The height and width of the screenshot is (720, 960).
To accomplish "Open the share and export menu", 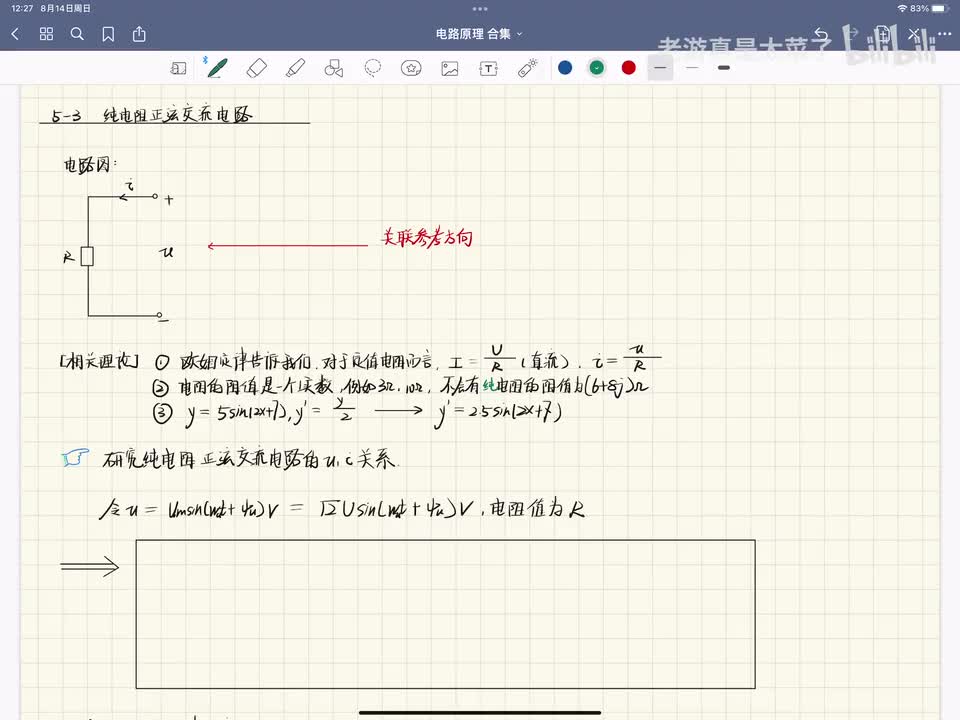I will tap(140, 34).
